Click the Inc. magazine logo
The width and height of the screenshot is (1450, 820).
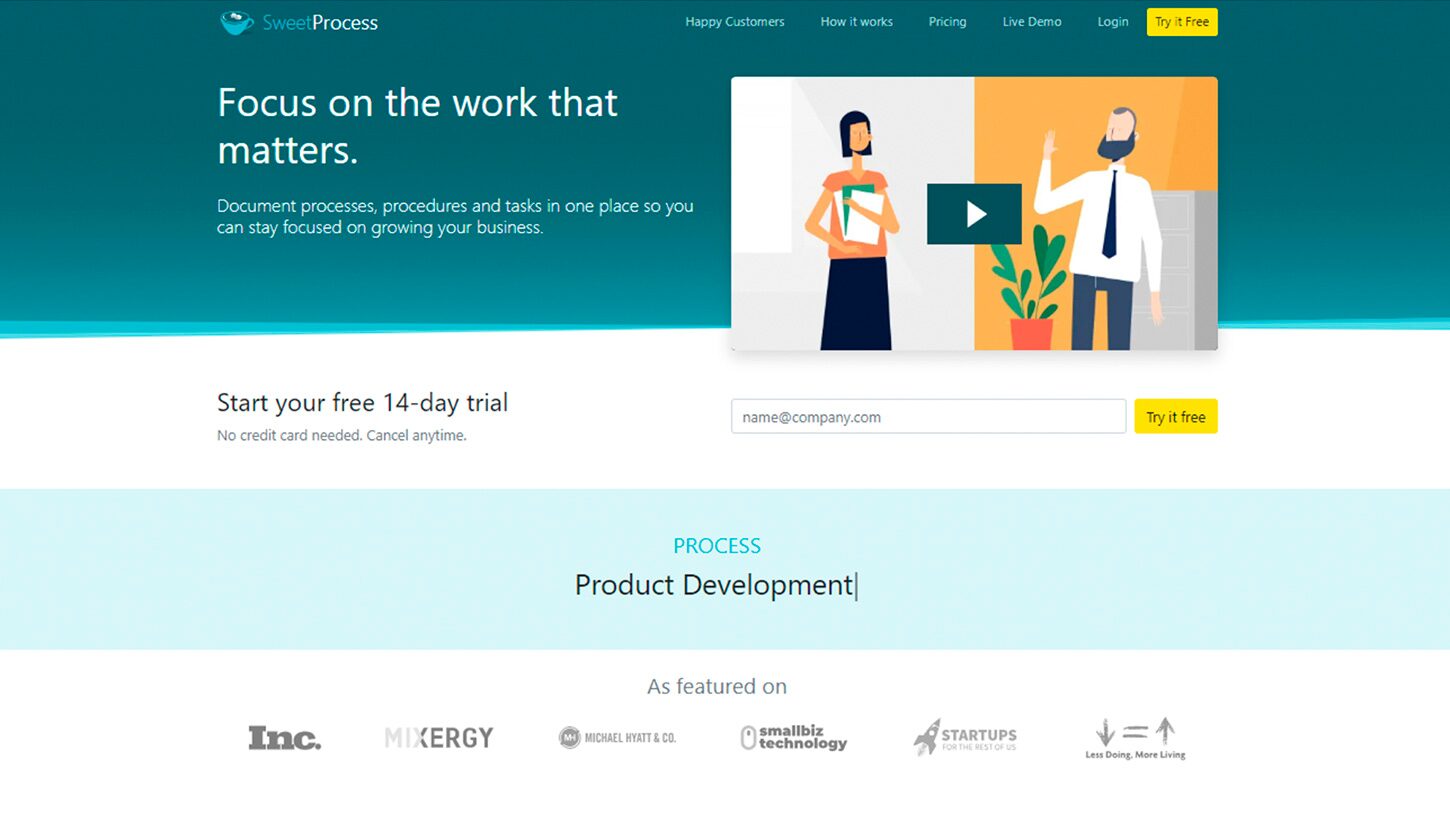click(x=285, y=738)
